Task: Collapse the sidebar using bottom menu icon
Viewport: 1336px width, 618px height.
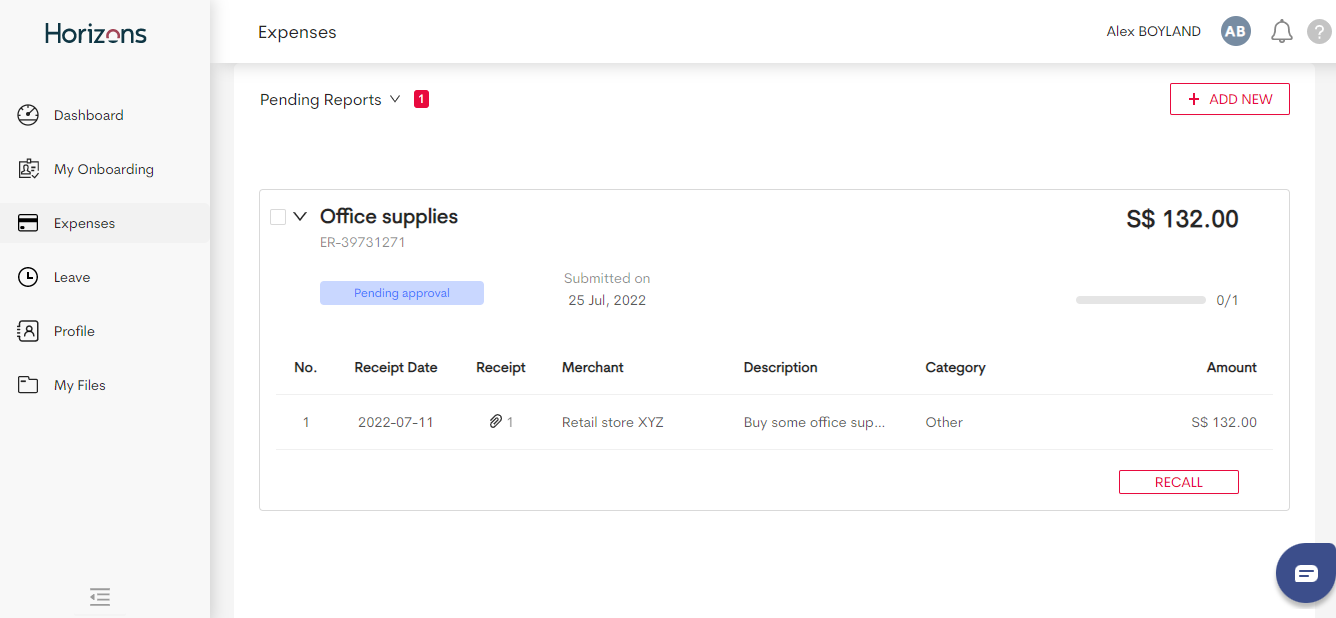Action: click(x=99, y=597)
